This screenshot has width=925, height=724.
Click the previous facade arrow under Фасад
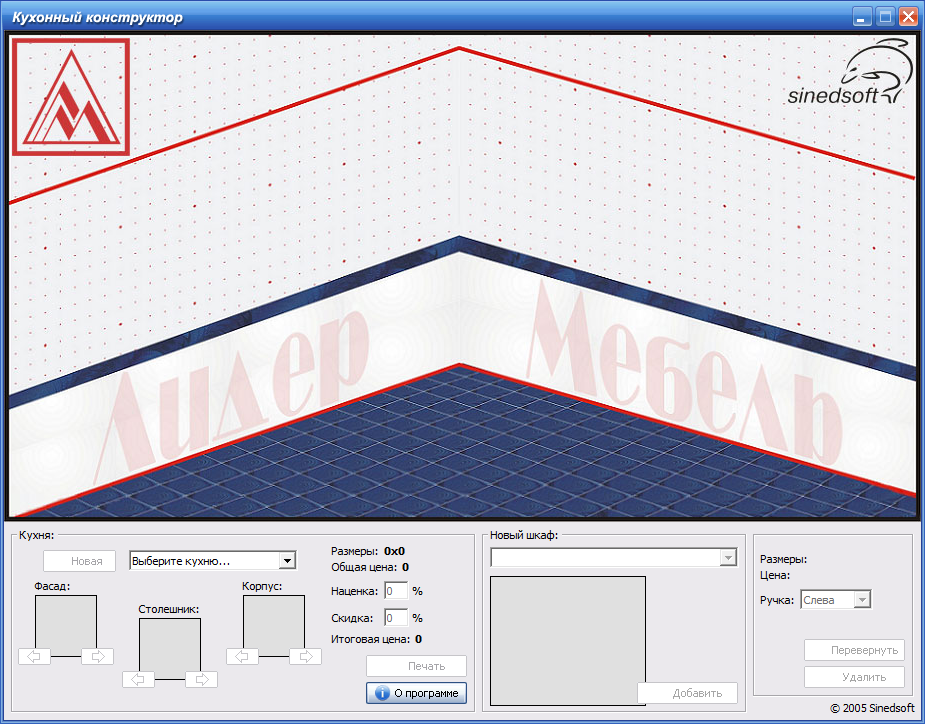[34, 656]
